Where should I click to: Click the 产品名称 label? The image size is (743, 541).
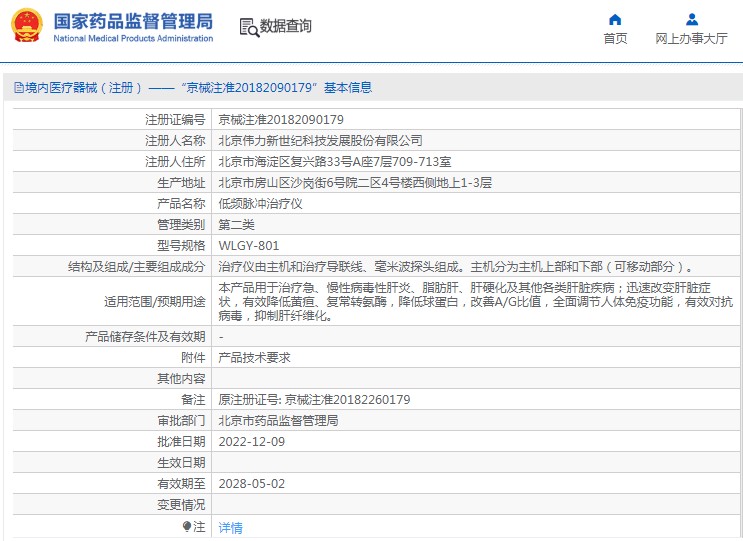181,204
